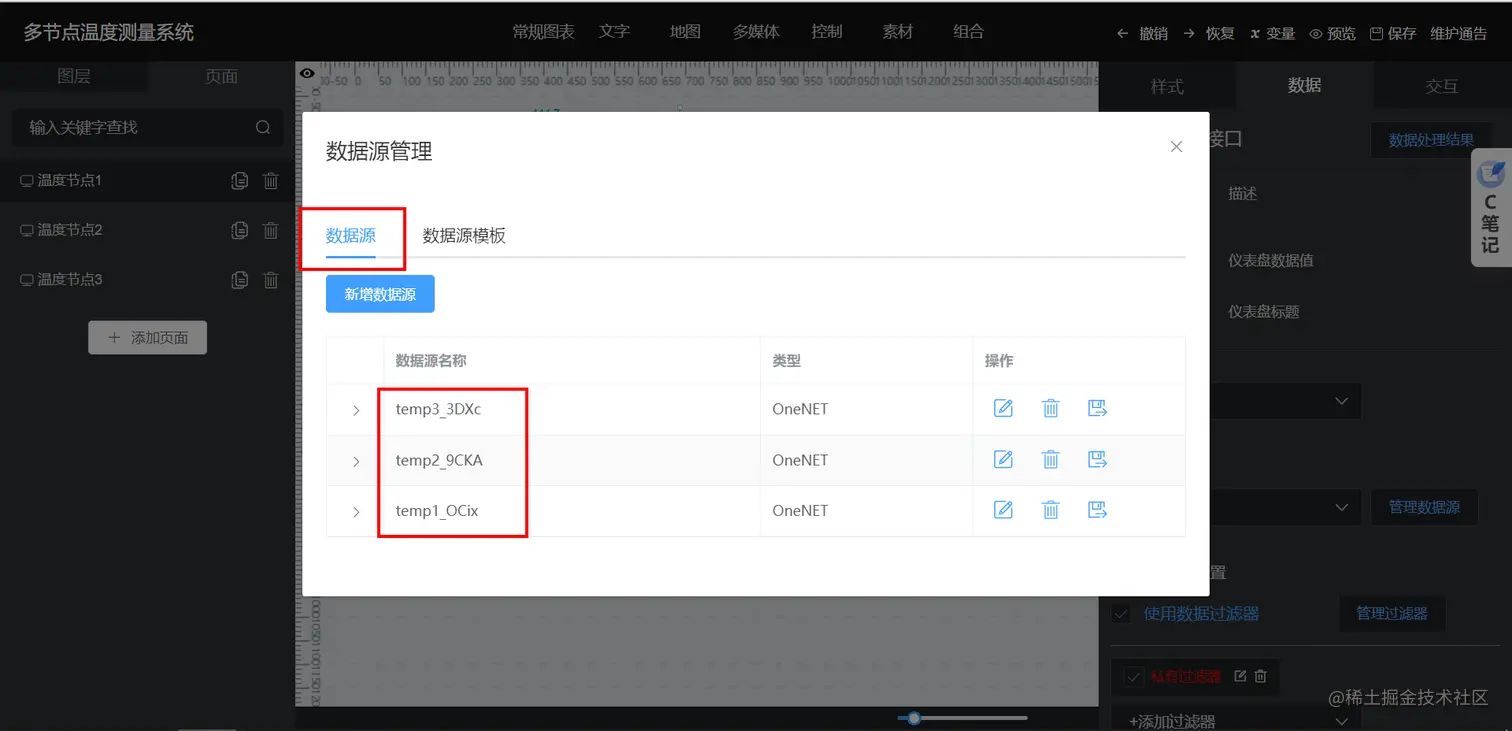
Task: Open dropdown below 仪表盘标题
Action: coord(1285,400)
